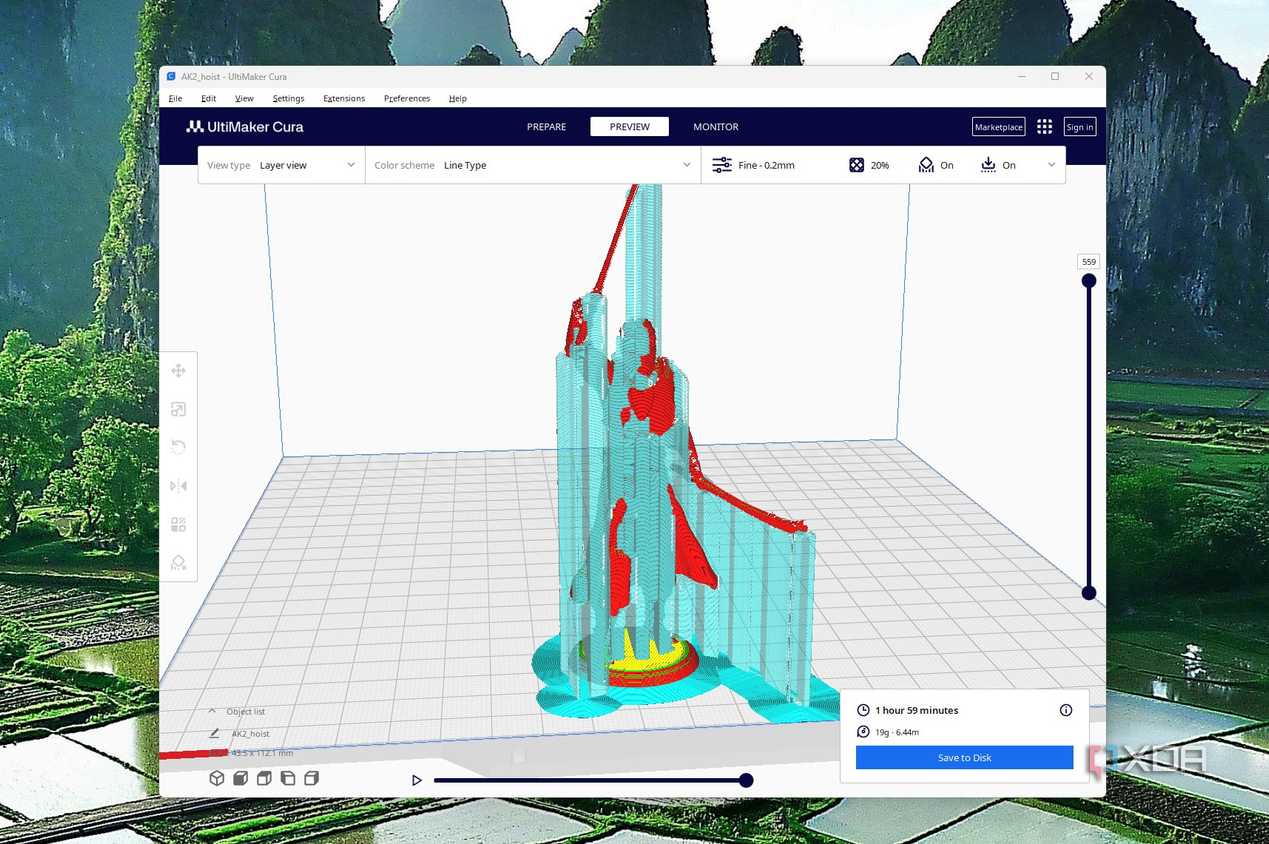Open the Color scheme Line Type dropdown

click(x=533, y=165)
